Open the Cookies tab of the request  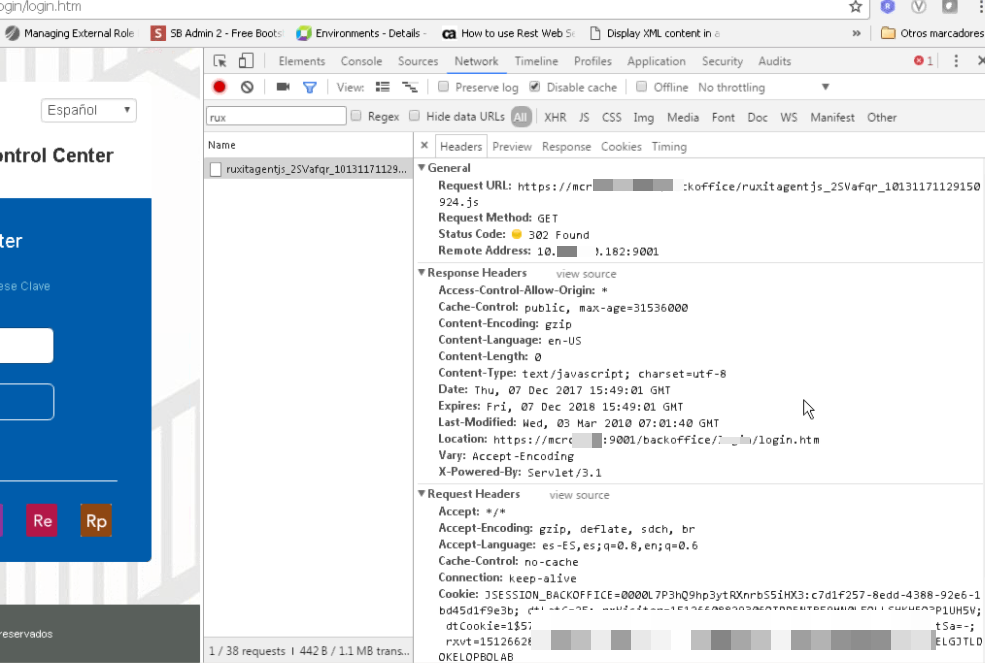point(621,146)
